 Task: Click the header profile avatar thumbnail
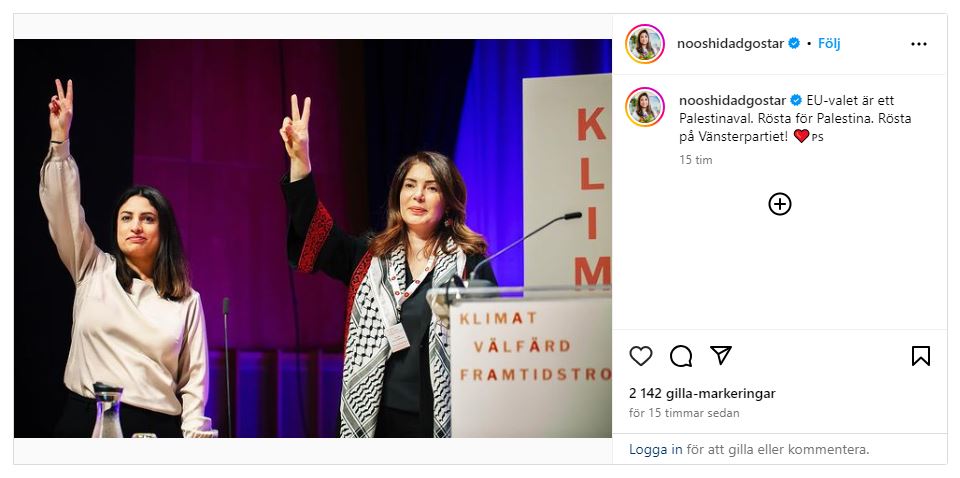coord(645,44)
